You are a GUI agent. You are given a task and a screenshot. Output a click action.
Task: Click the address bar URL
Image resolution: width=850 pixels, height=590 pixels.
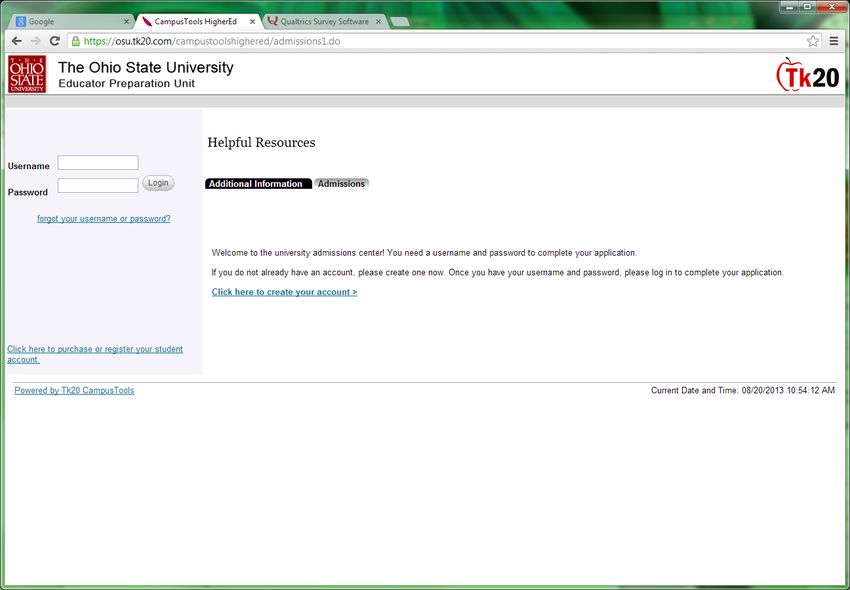coord(212,41)
